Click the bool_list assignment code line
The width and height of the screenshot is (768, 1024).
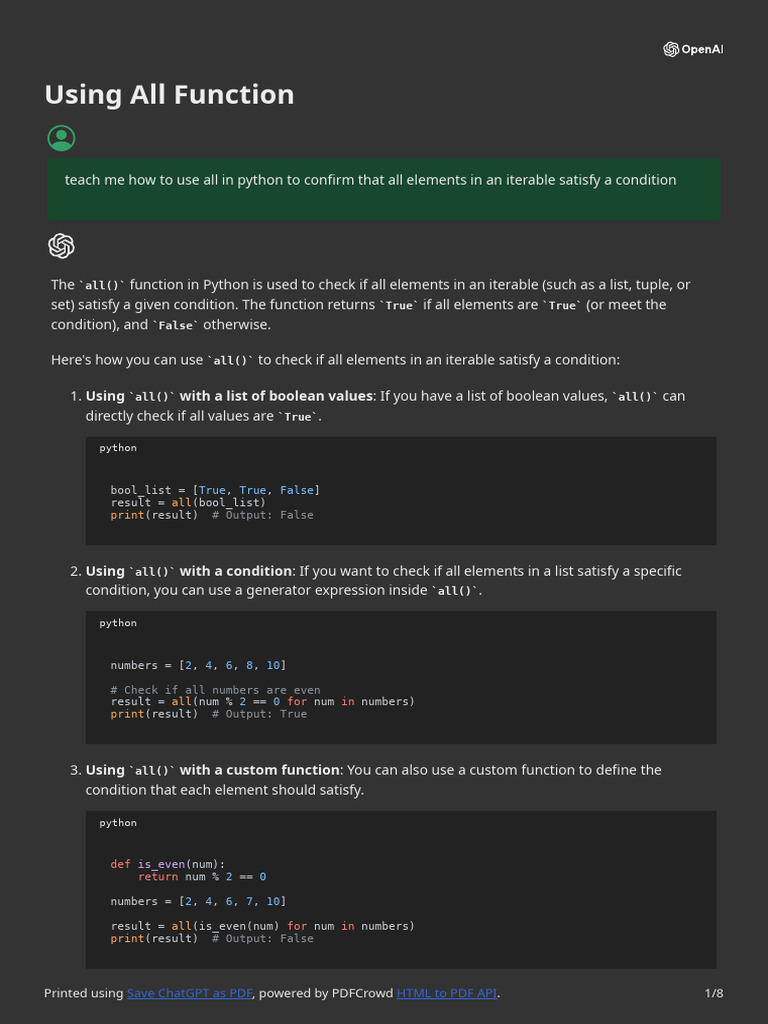tap(214, 490)
